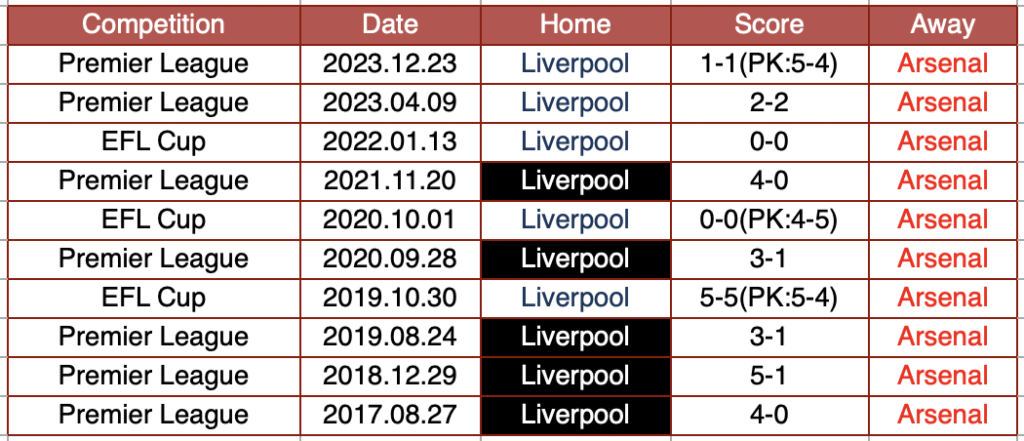Click the 5-1 score cell
Viewport: 1024px width, 441px height.
pos(769,376)
